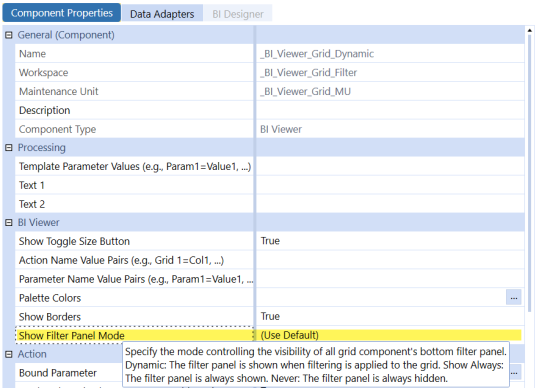Click the Parameter Name Value Pairs field
Viewport: 536px width, 388px height.
point(390,279)
